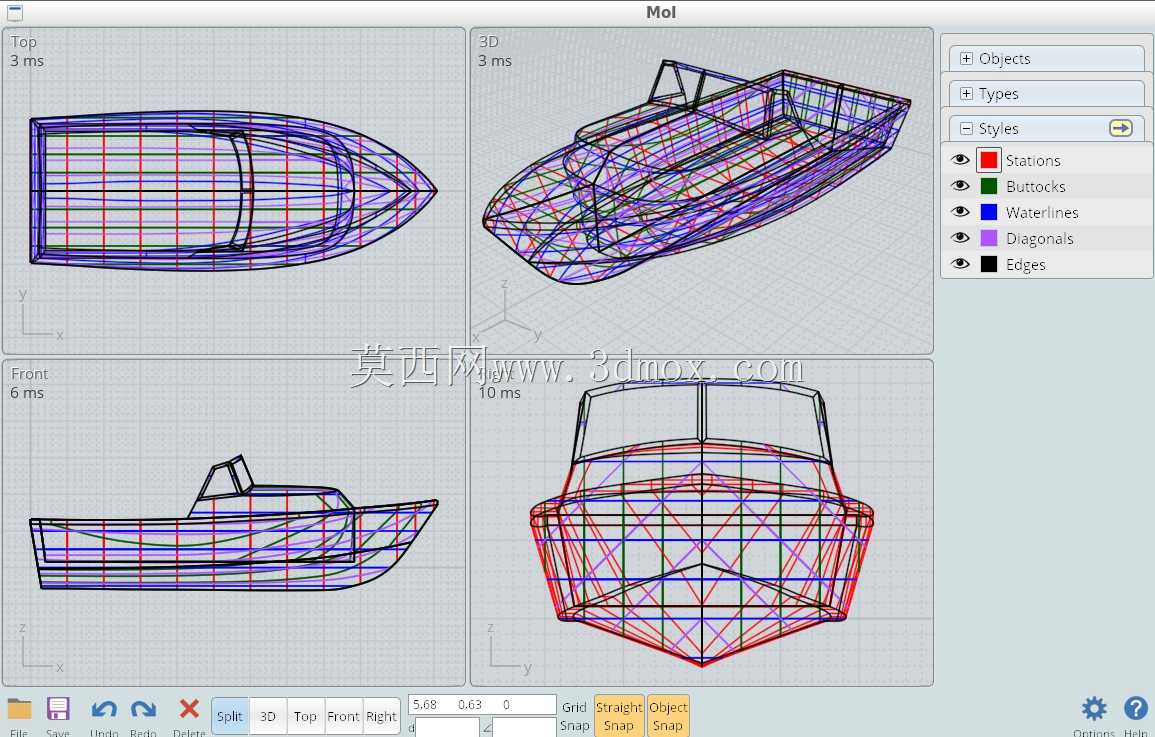Viewport: 1155px width, 737px height.
Task: Select the Waterlines style name
Action: [x=1042, y=213]
